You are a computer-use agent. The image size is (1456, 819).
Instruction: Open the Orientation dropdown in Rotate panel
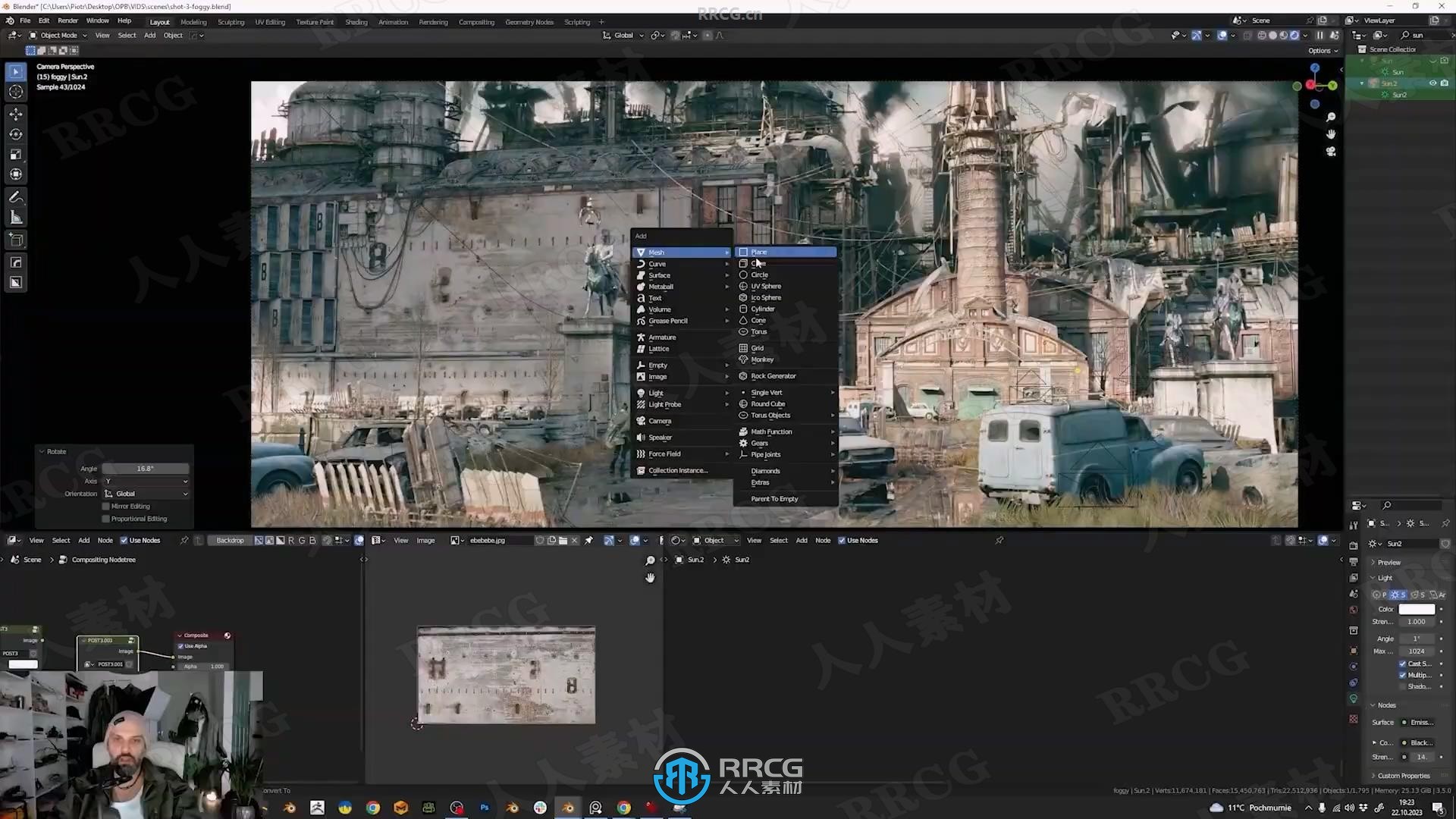click(146, 494)
